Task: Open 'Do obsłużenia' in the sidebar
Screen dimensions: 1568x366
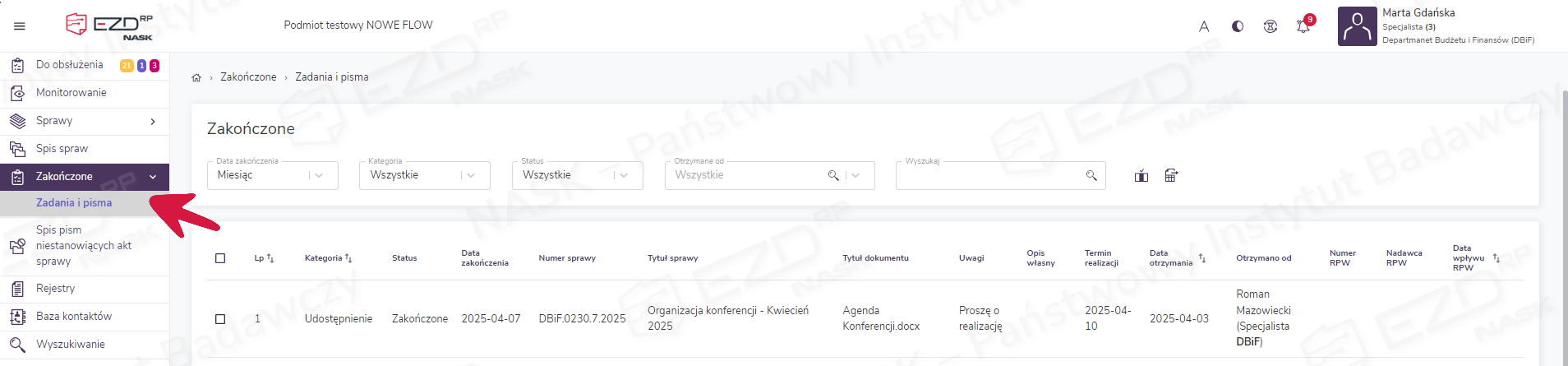Action: pos(70,65)
